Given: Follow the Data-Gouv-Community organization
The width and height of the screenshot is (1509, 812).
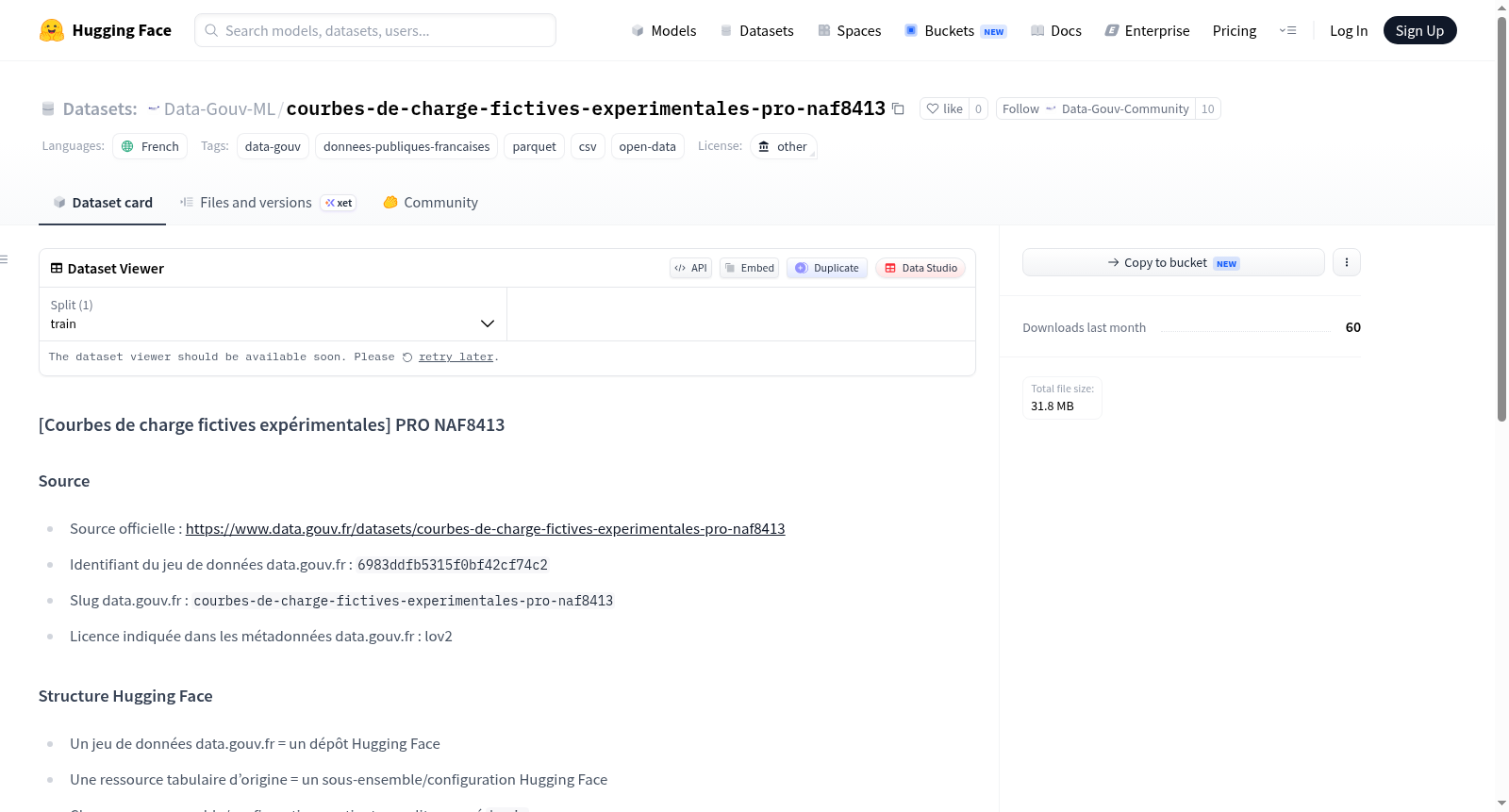Looking at the screenshot, I should (x=1096, y=109).
